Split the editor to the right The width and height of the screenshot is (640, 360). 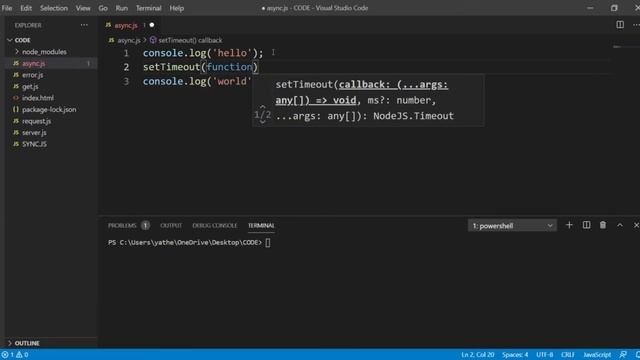pos(620,25)
